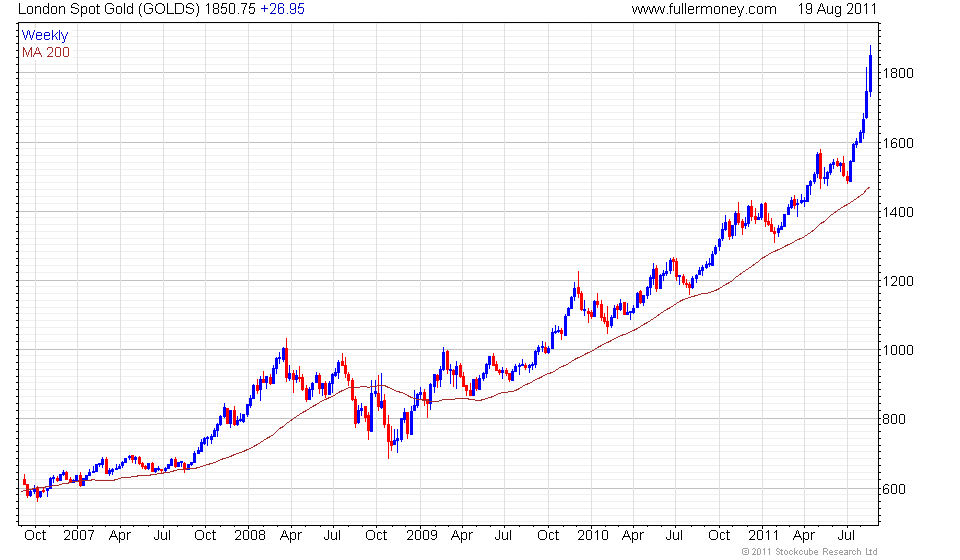The width and height of the screenshot is (960, 560).
Task: Click the topmost candlestick near 1850 peak
Action: tap(871, 72)
